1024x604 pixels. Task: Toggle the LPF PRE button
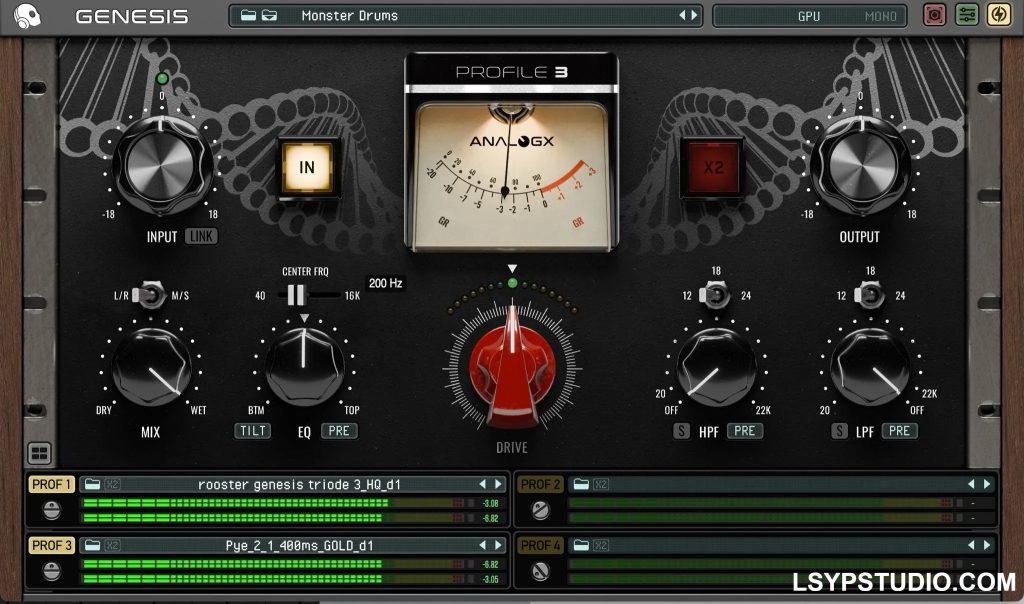point(899,431)
